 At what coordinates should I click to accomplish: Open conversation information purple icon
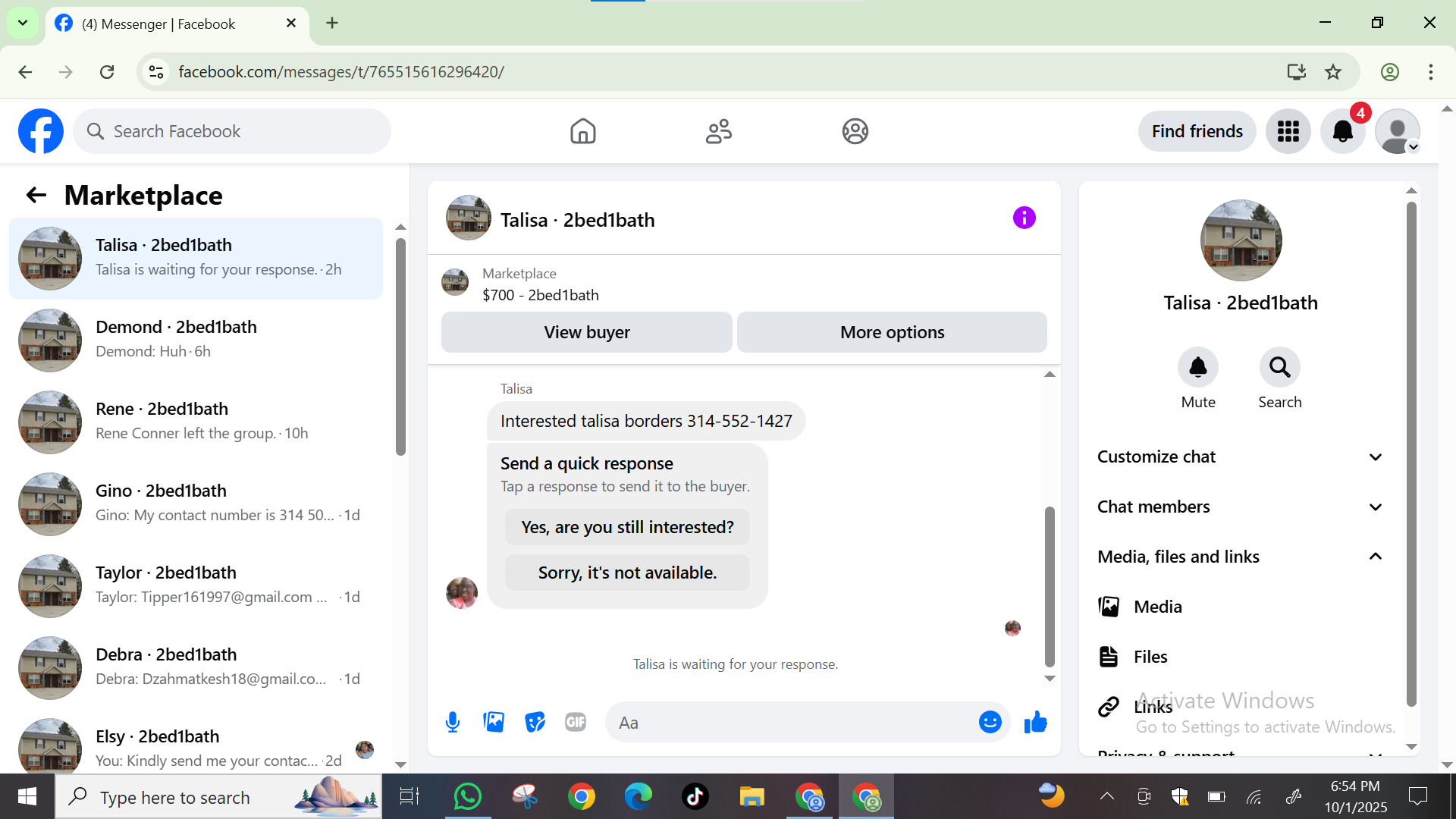coord(1024,218)
